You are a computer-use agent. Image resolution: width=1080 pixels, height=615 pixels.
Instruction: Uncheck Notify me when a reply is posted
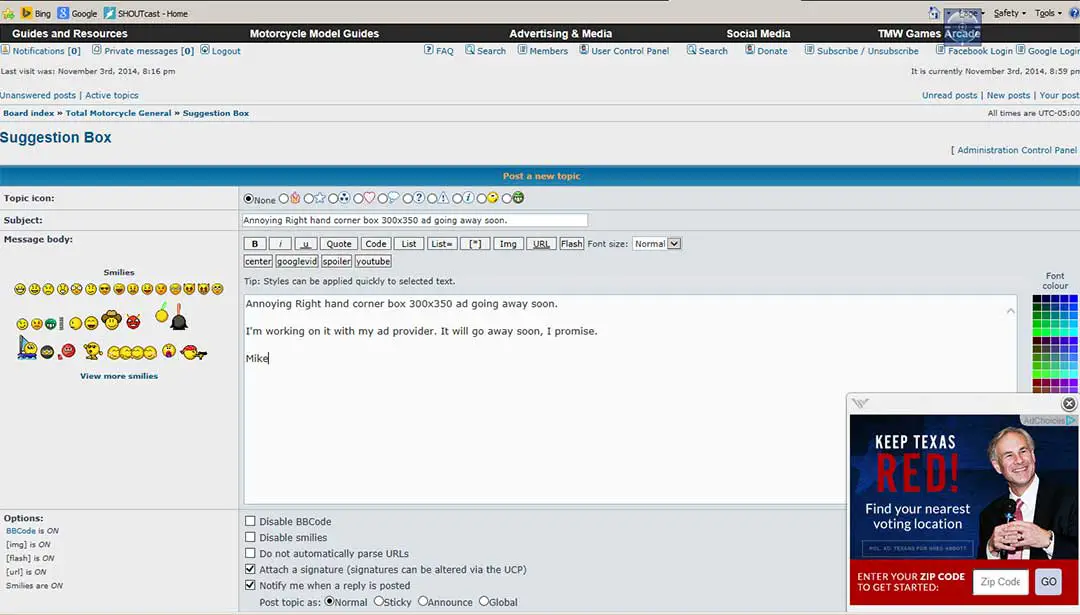(x=250, y=585)
